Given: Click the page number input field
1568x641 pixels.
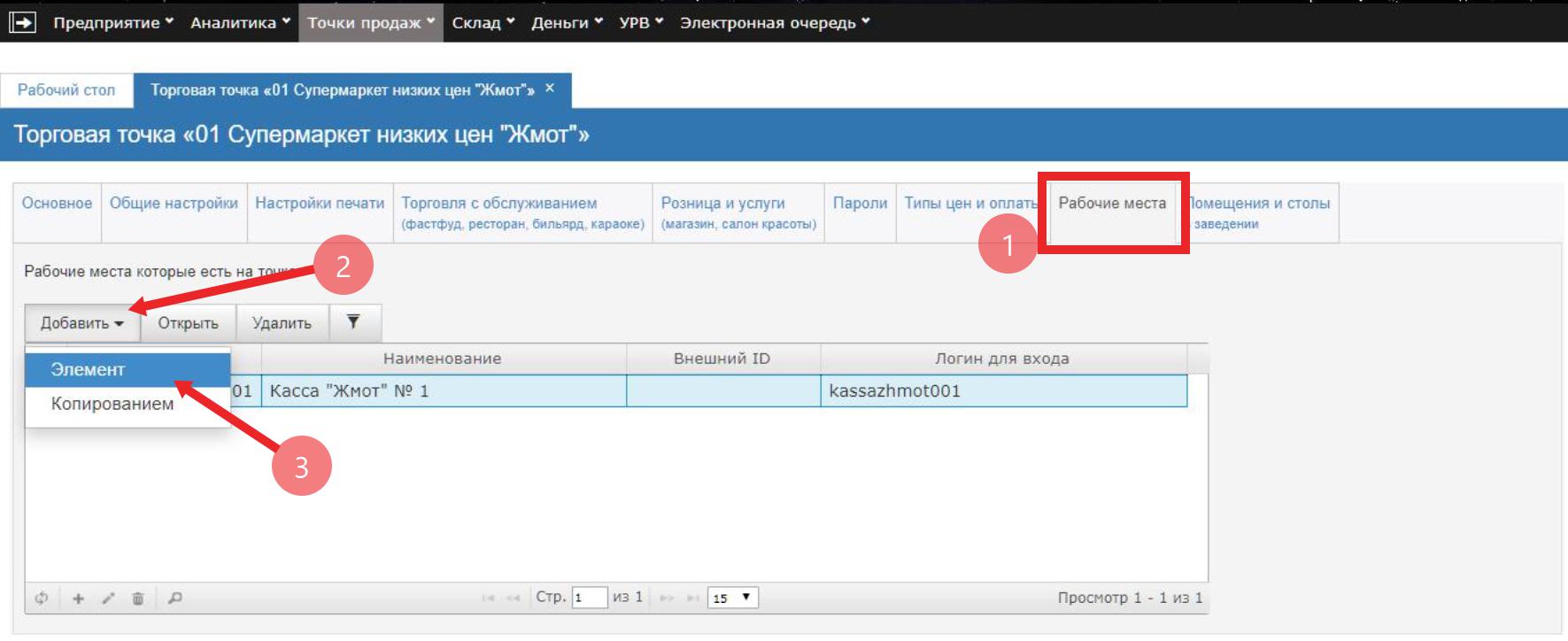Looking at the screenshot, I should [x=589, y=598].
